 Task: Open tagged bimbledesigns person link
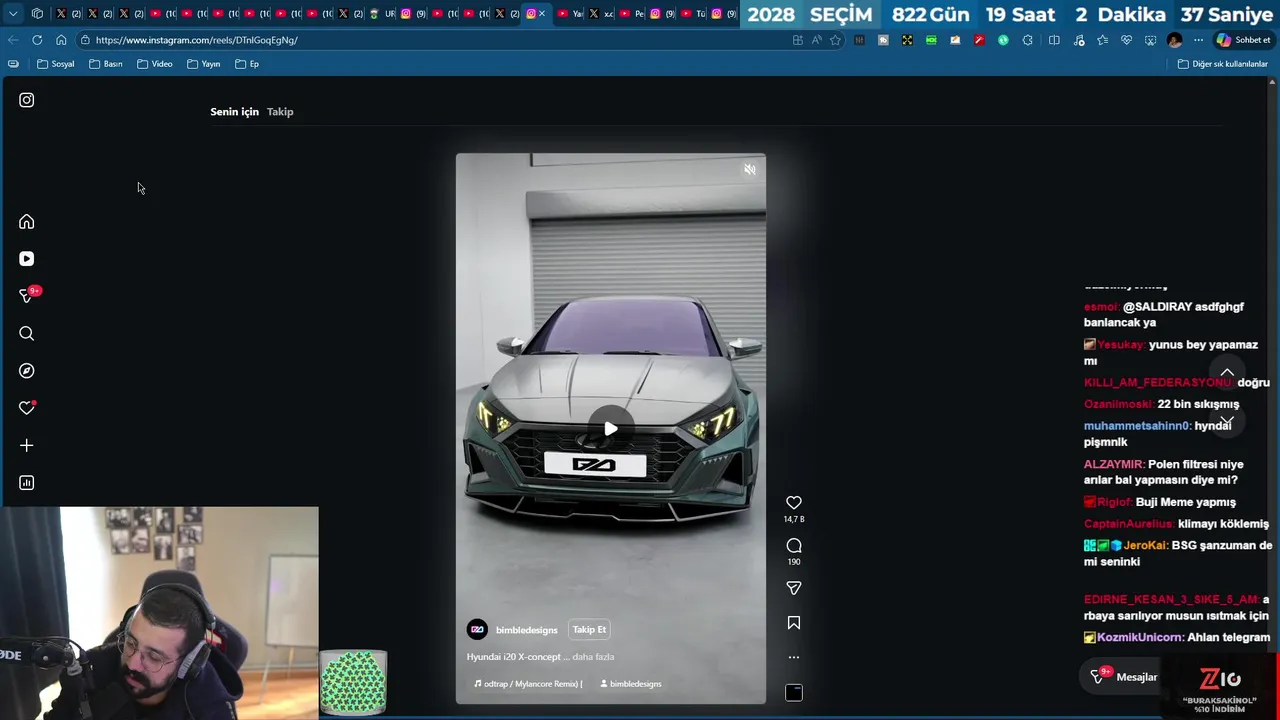point(631,684)
